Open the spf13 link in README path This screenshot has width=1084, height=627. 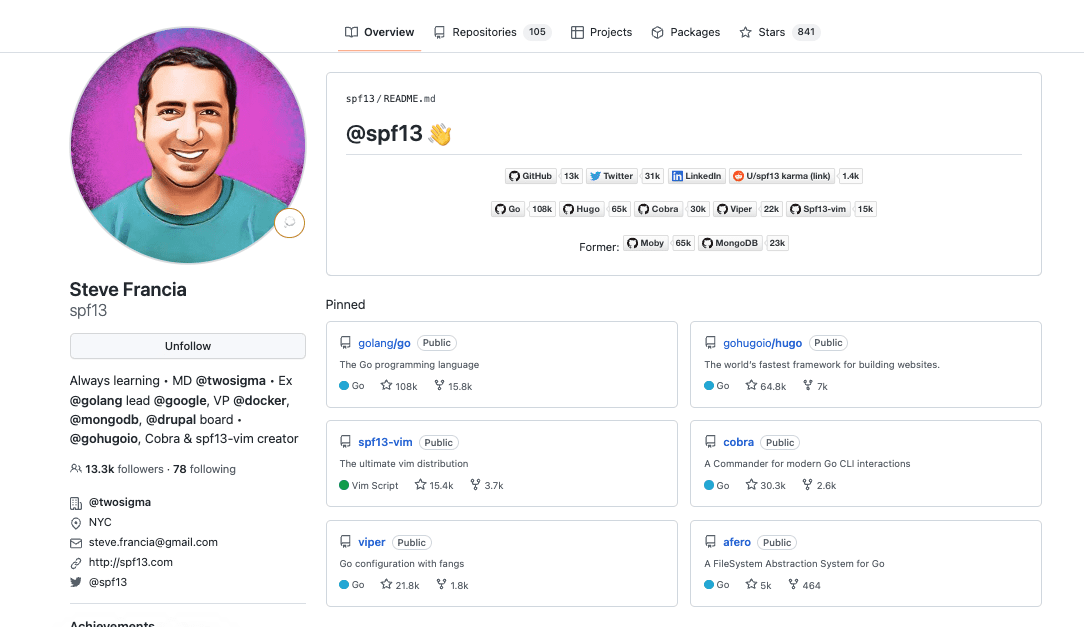[x=360, y=99]
